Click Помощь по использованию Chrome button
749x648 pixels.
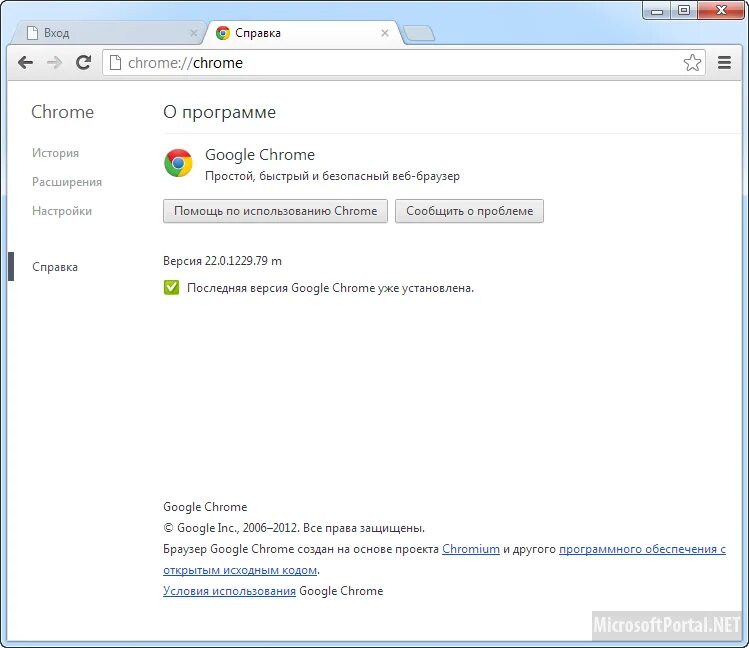point(275,211)
